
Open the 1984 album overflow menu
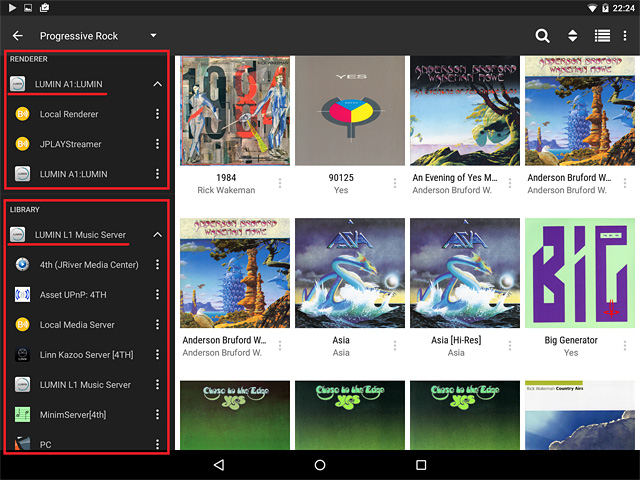tap(280, 184)
